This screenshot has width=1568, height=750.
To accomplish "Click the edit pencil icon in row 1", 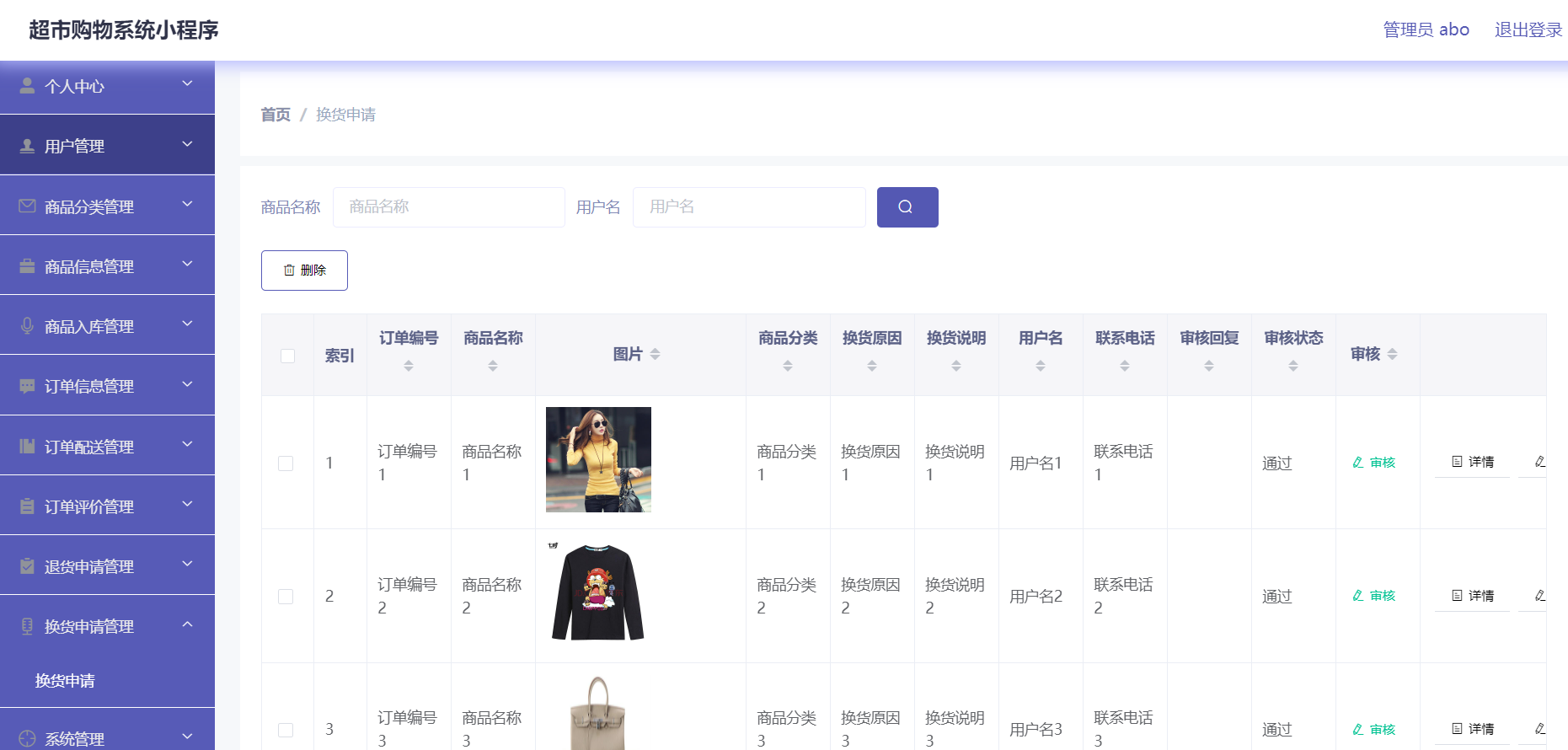I will point(1539,462).
